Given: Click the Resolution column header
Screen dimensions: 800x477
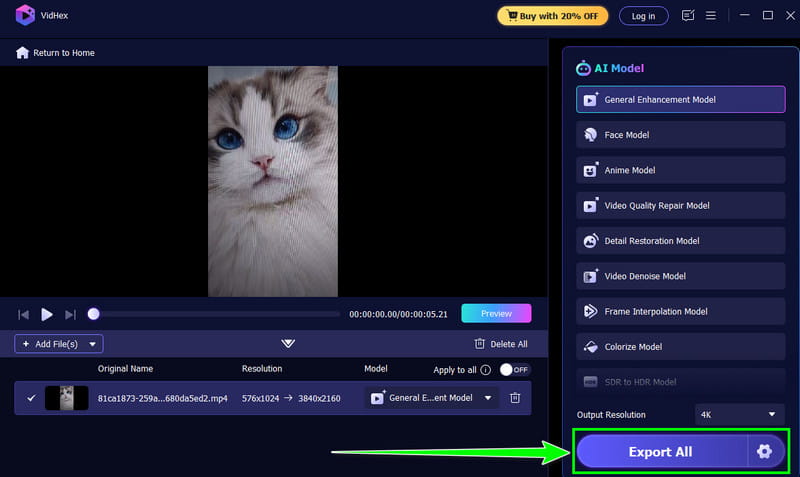Looking at the screenshot, I should coord(262,368).
